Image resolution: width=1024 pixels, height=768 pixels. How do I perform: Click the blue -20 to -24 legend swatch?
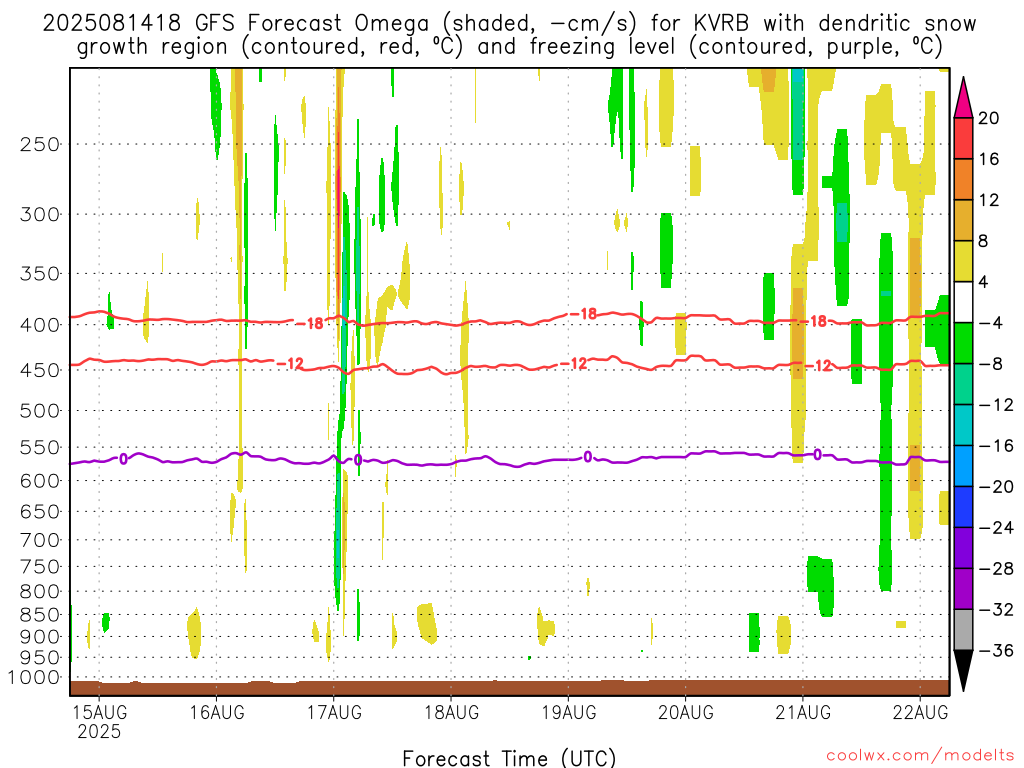(963, 507)
